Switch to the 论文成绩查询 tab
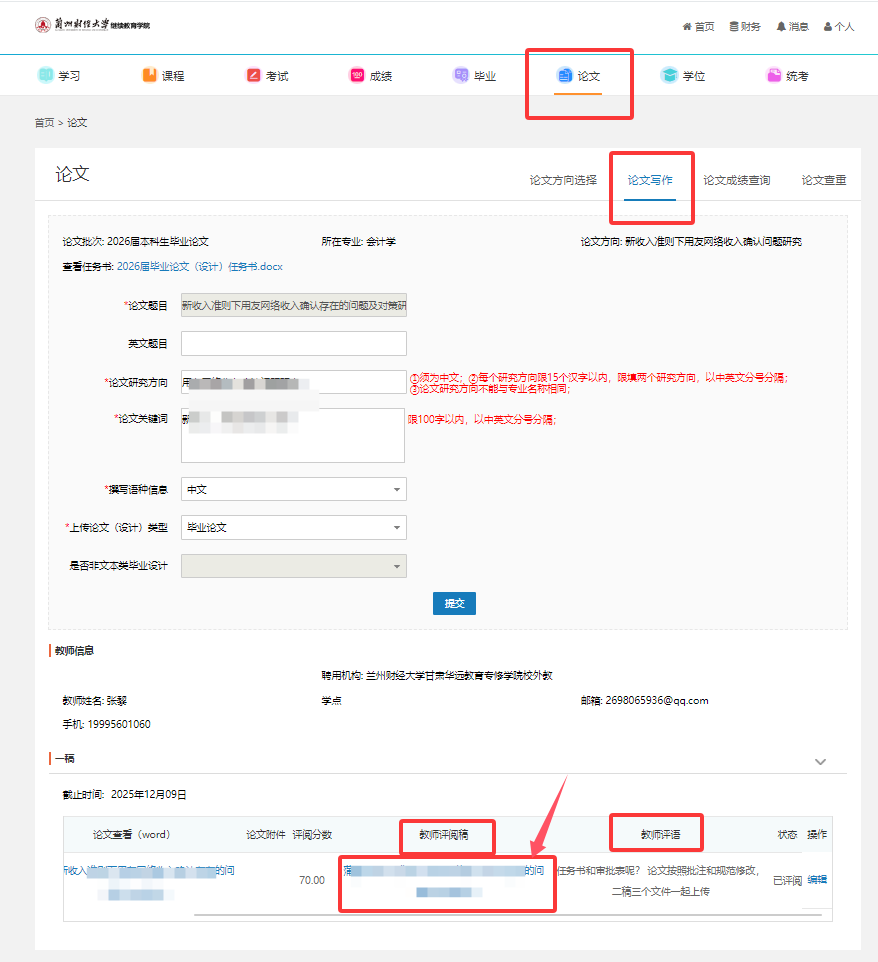This screenshot has height=962, width=878. tap(736, 181)
